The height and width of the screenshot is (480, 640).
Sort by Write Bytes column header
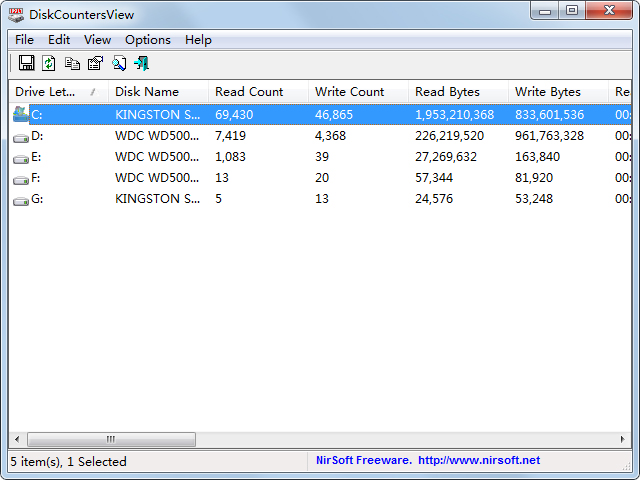(x=558, y=91)
